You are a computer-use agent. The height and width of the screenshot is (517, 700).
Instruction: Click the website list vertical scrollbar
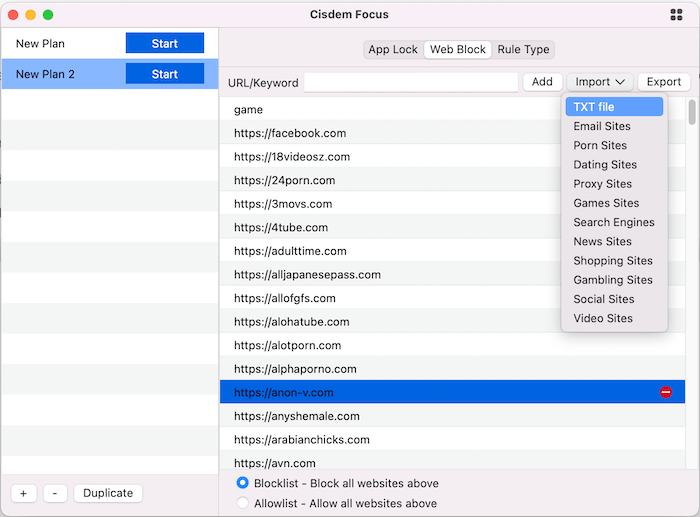click(692, 112)
